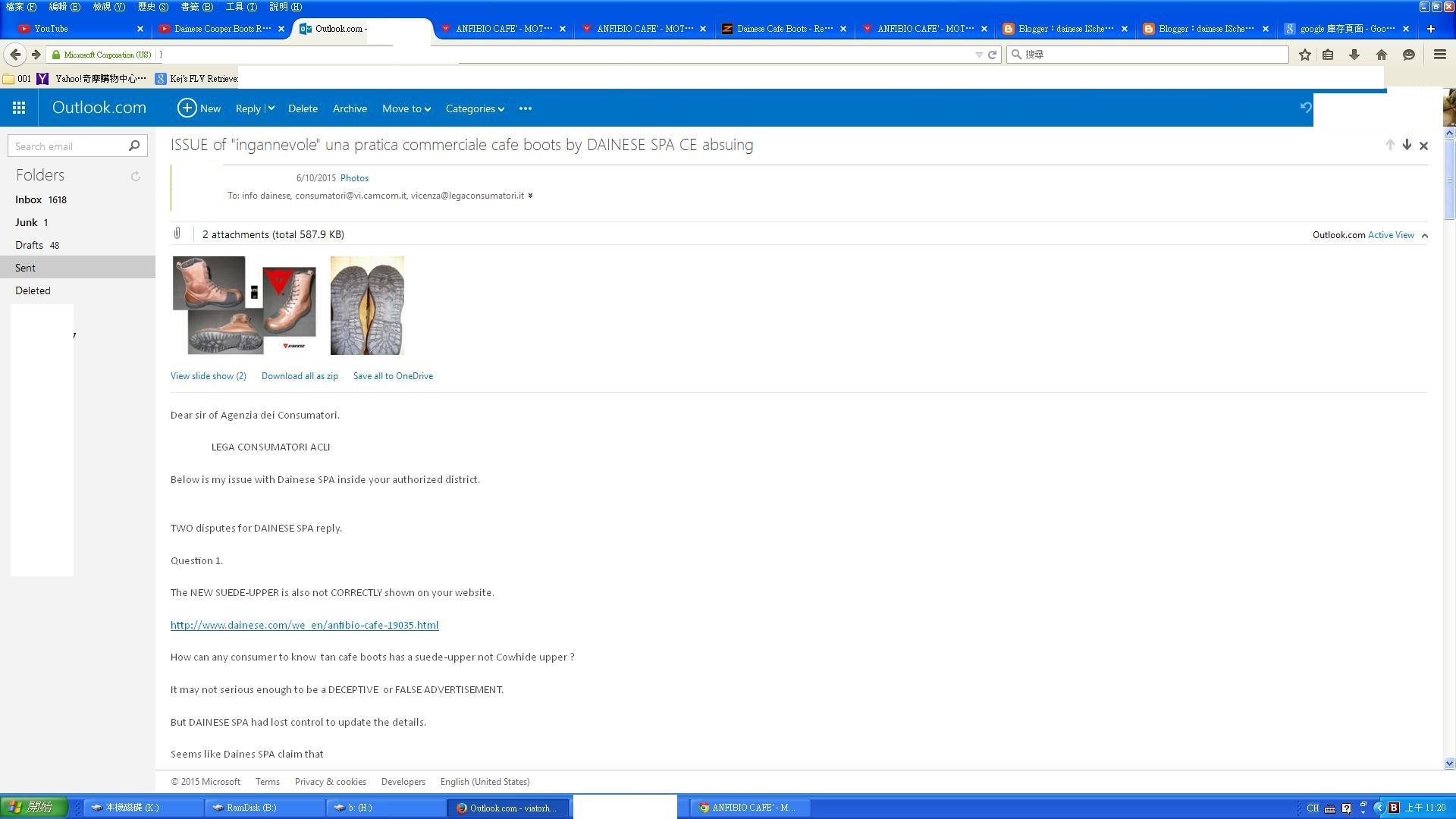Open the more actions ellipsis menu
1456x819 pixels.
coord(526,108)
